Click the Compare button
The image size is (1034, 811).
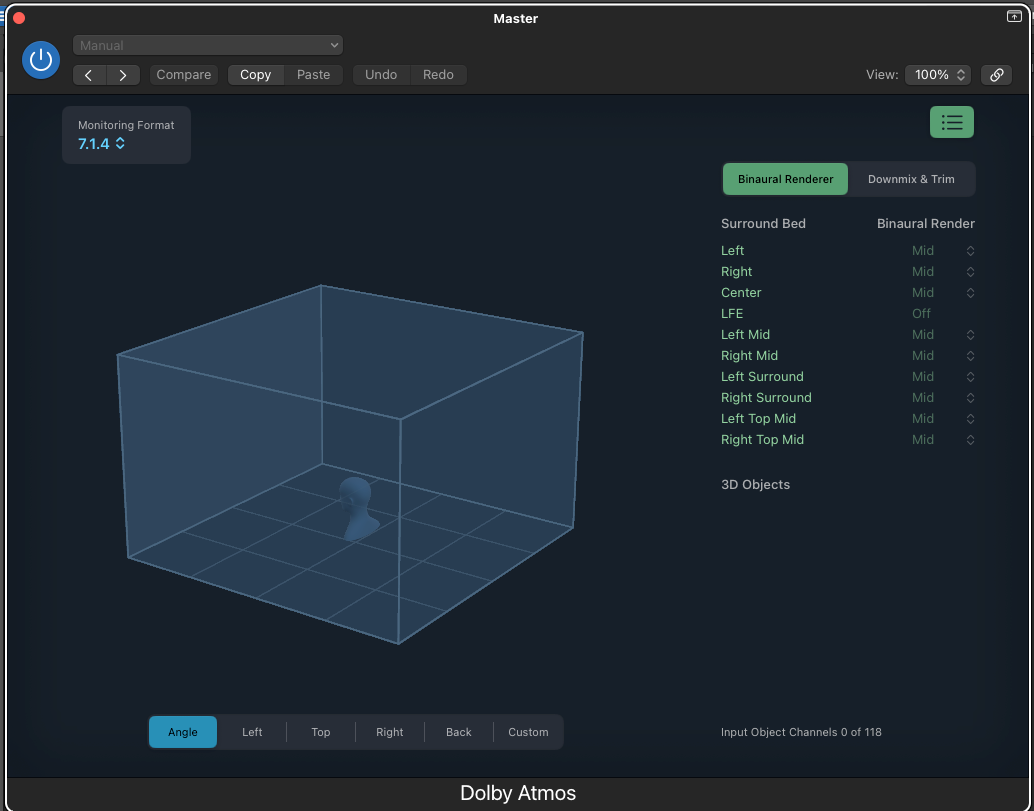click(x=183, y=75)
